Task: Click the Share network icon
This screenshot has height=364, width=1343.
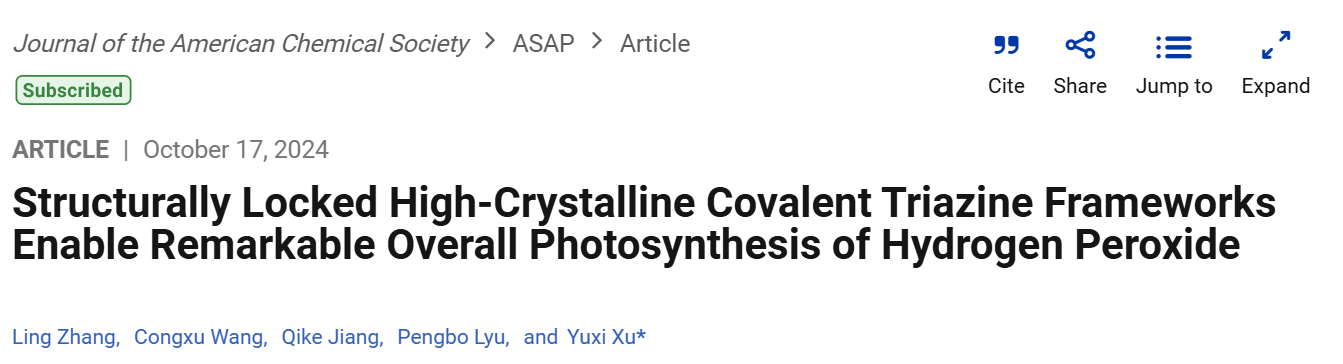Action: pos(1080,45)
